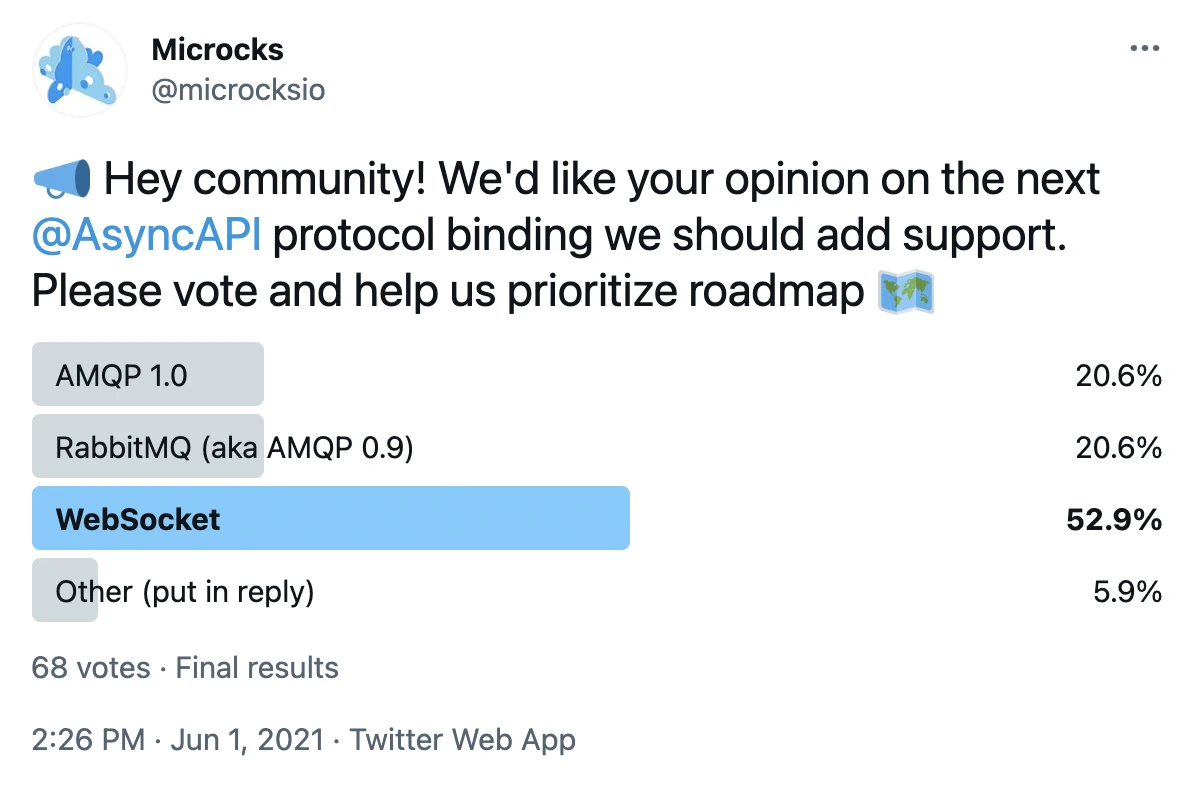Click the 5.9% result for Other
The height and width of the screenshot is (788, 1196).
(x=1127, y=591)
